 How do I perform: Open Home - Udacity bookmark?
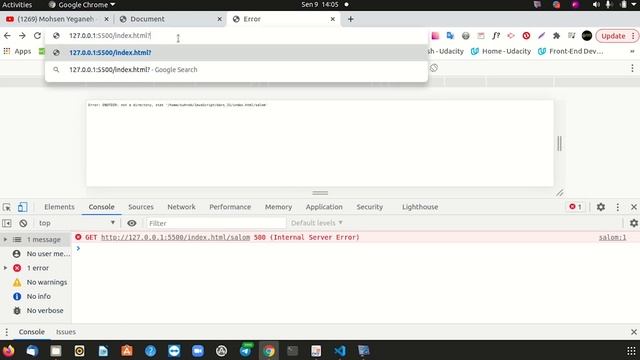(x=501, y=51)
